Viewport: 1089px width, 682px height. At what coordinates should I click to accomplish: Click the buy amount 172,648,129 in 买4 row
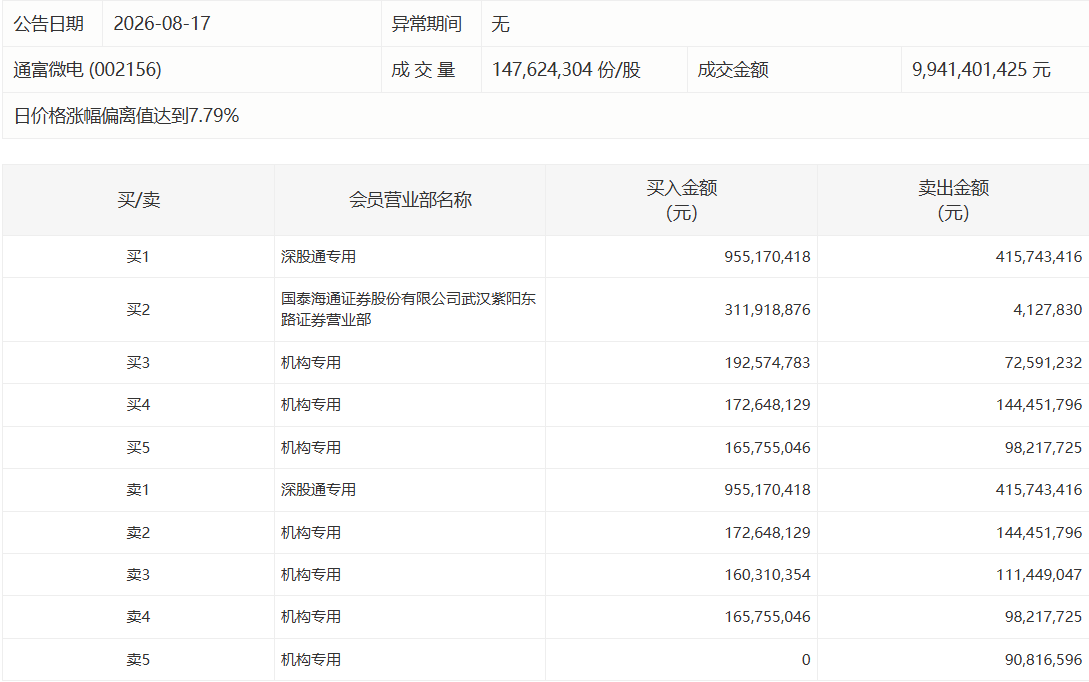point(767,405)
